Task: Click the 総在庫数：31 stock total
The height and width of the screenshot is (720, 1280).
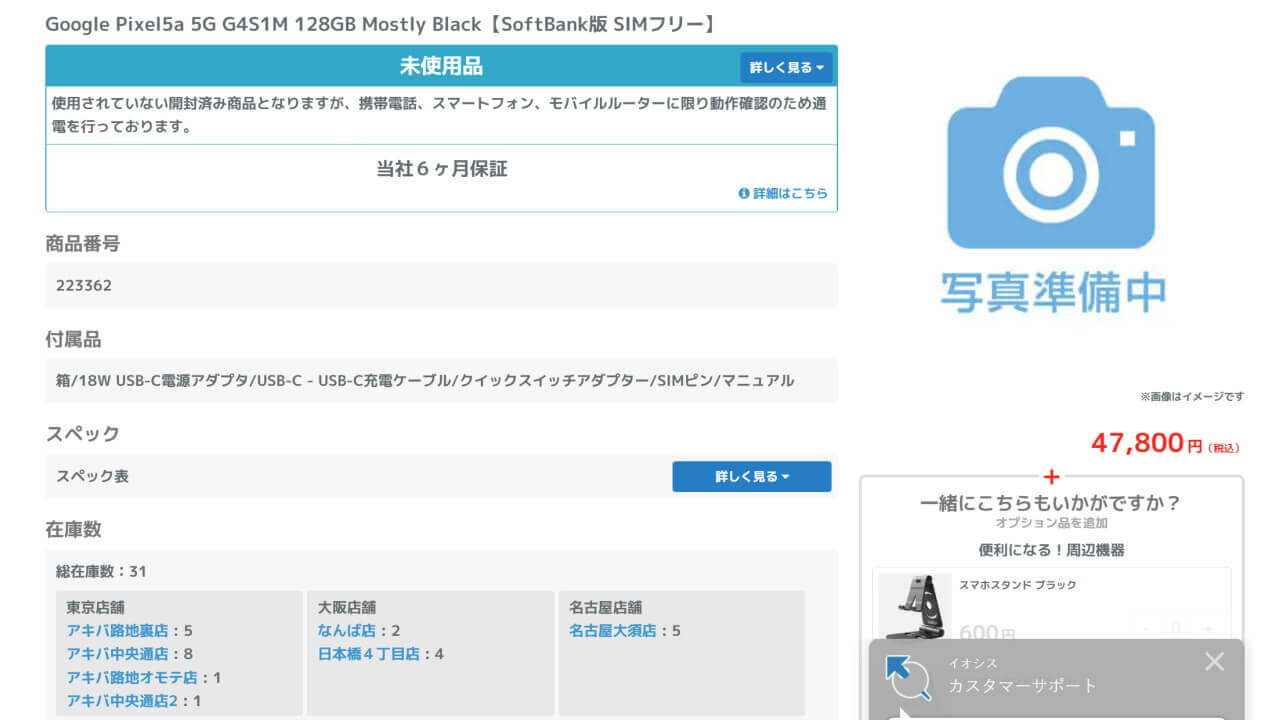Action: [101, 572]
